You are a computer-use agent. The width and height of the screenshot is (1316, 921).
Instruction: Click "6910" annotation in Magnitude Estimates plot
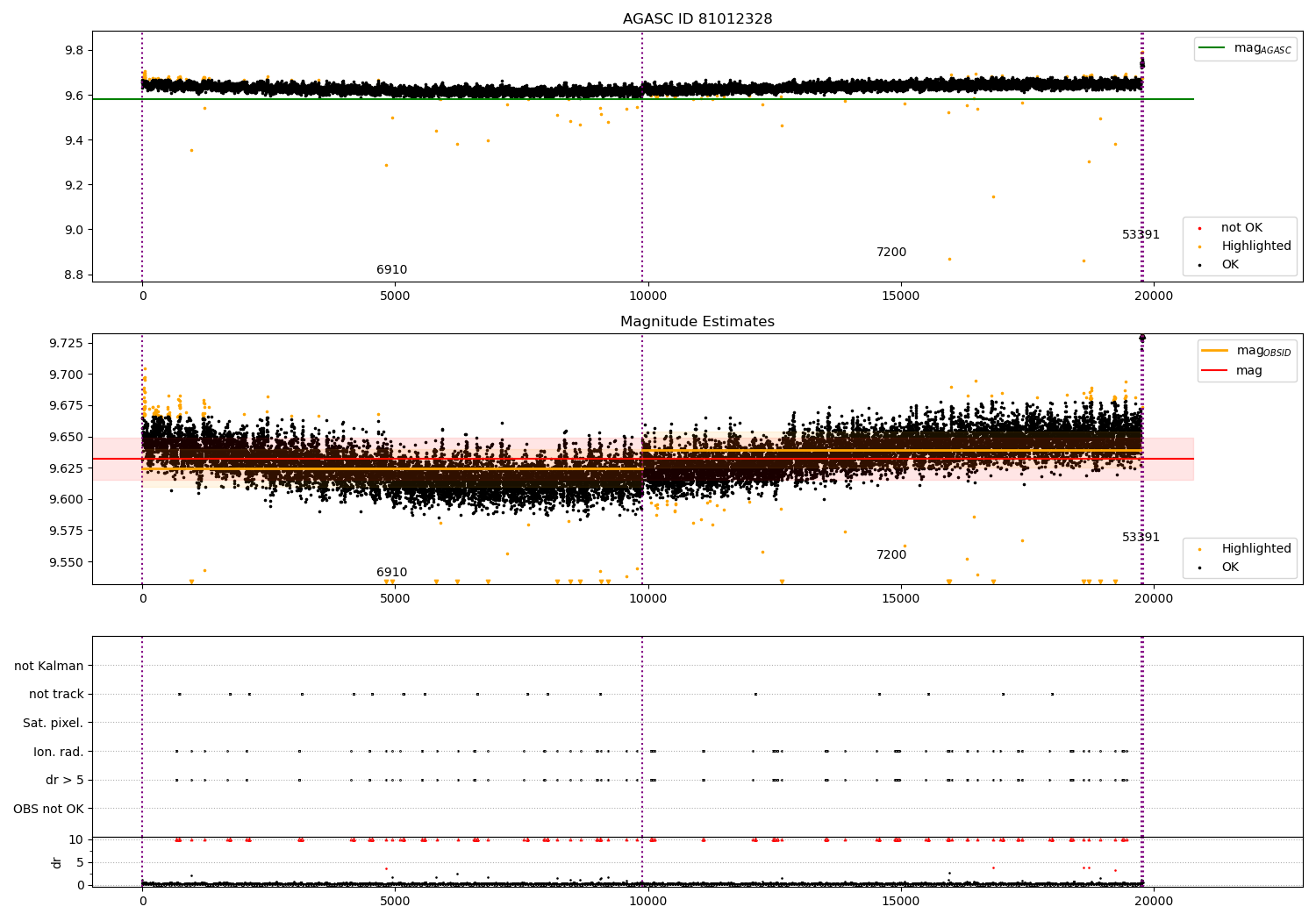pos(392,573)
